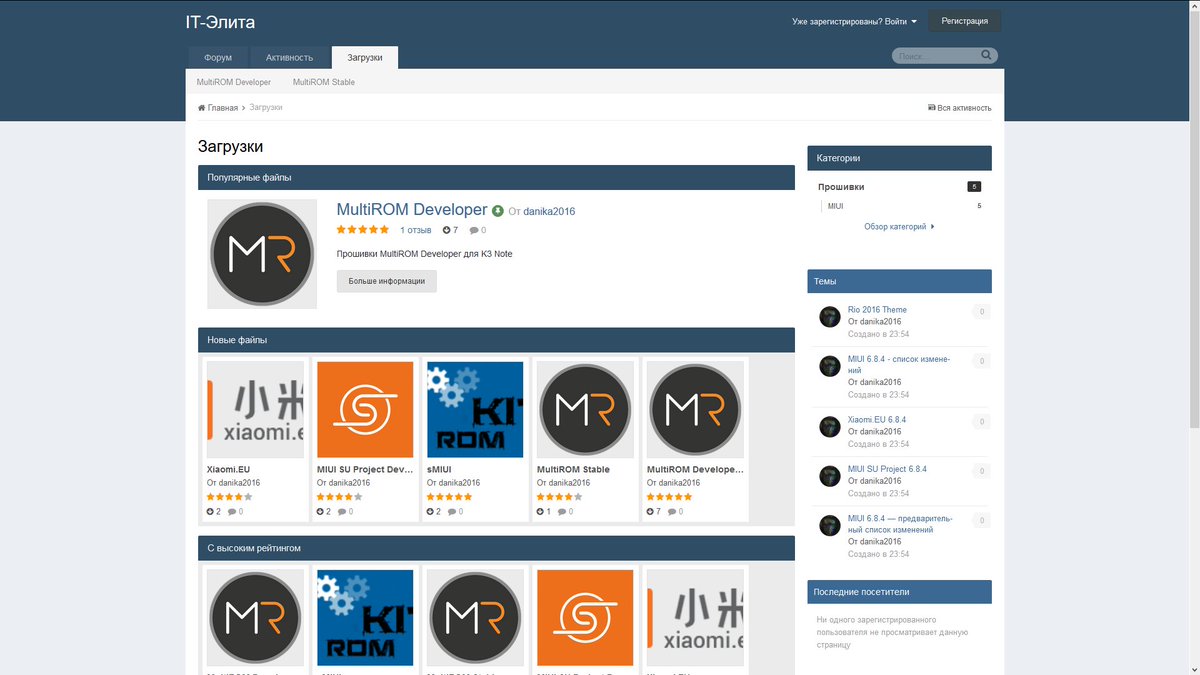Click the views eye counter for sMIUI file

429,511
